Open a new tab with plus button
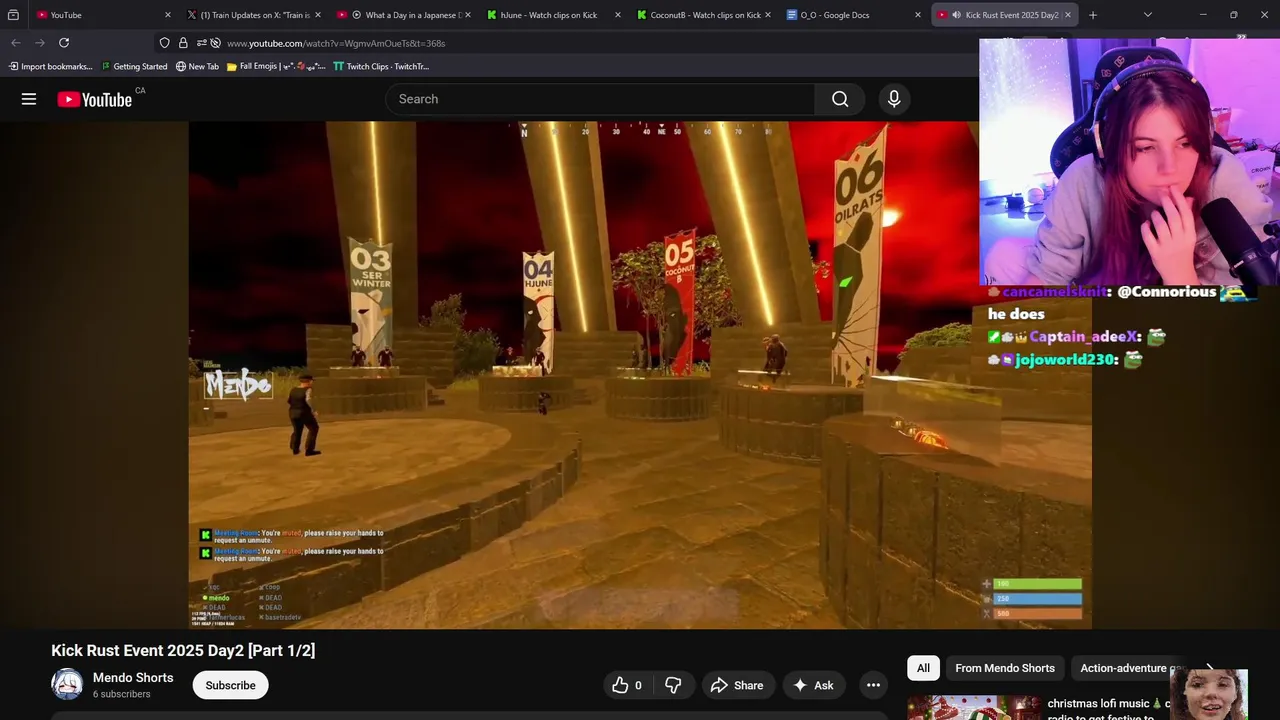Viewport: 1280px width, 720px height. (x=1093, y=15)
